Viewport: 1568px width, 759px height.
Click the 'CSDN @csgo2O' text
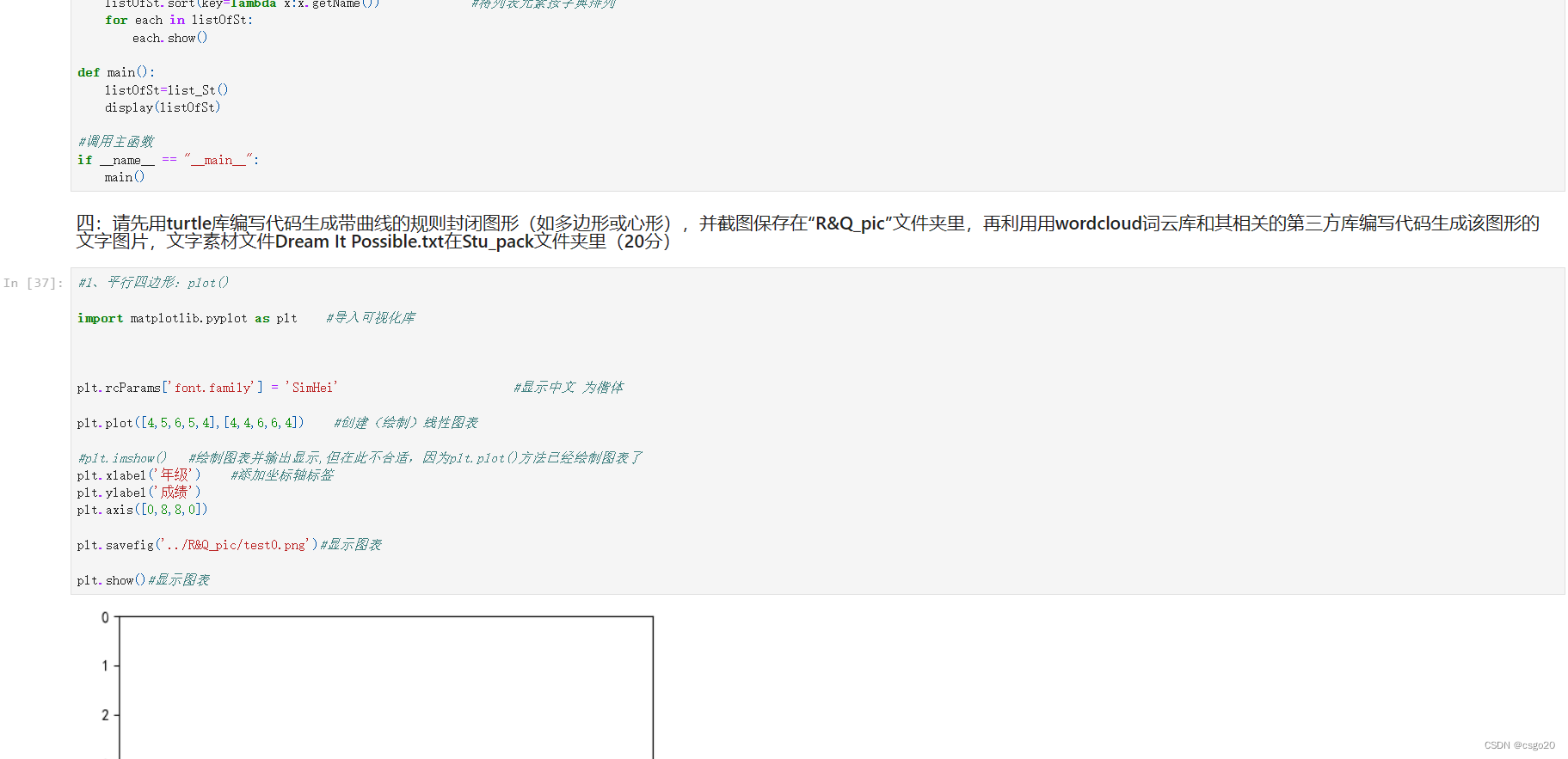(x=1519, y=745)
